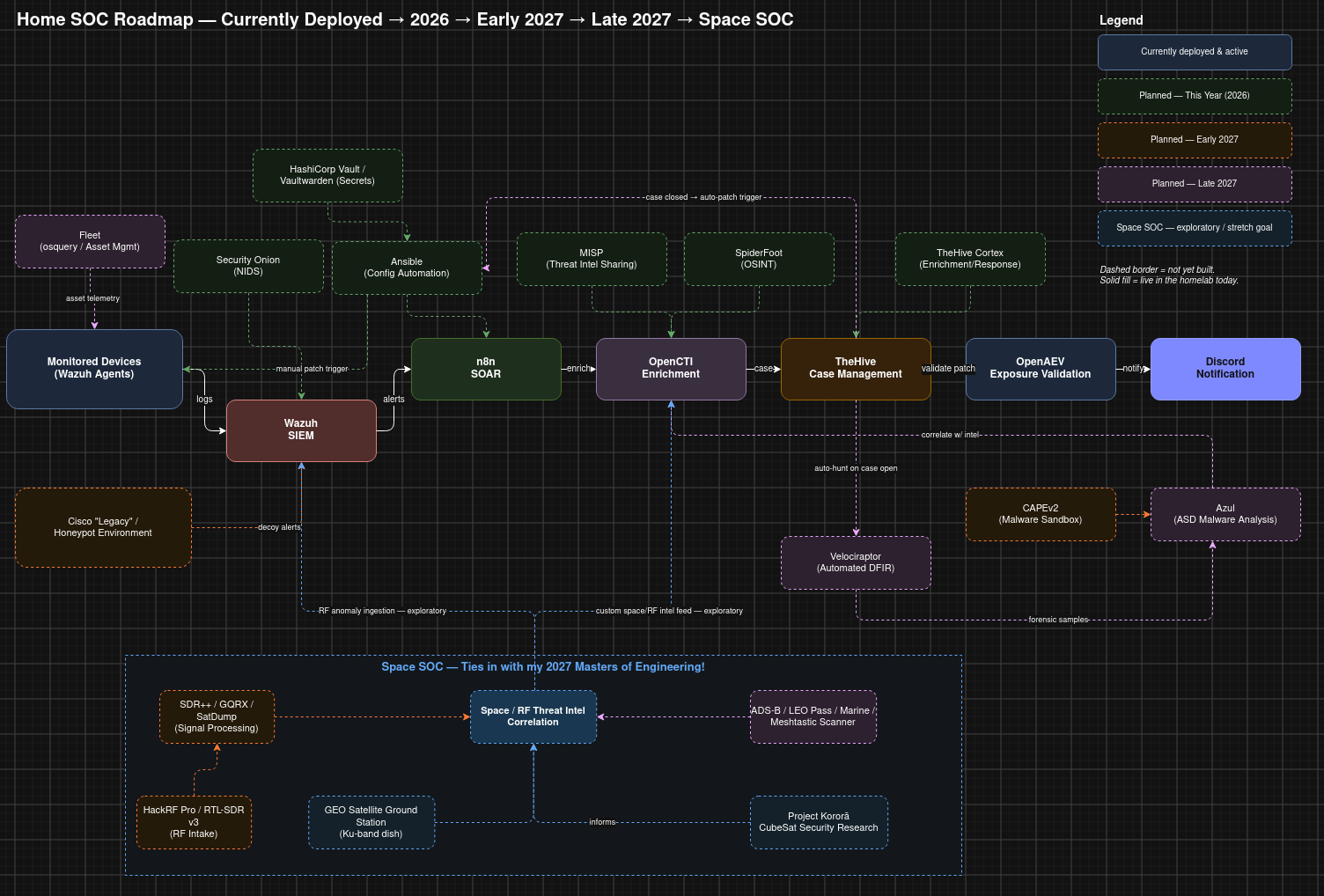Click the "Planned — Early 2027" legend box
The image size is (1324, 896).
tap(1195, 140)
